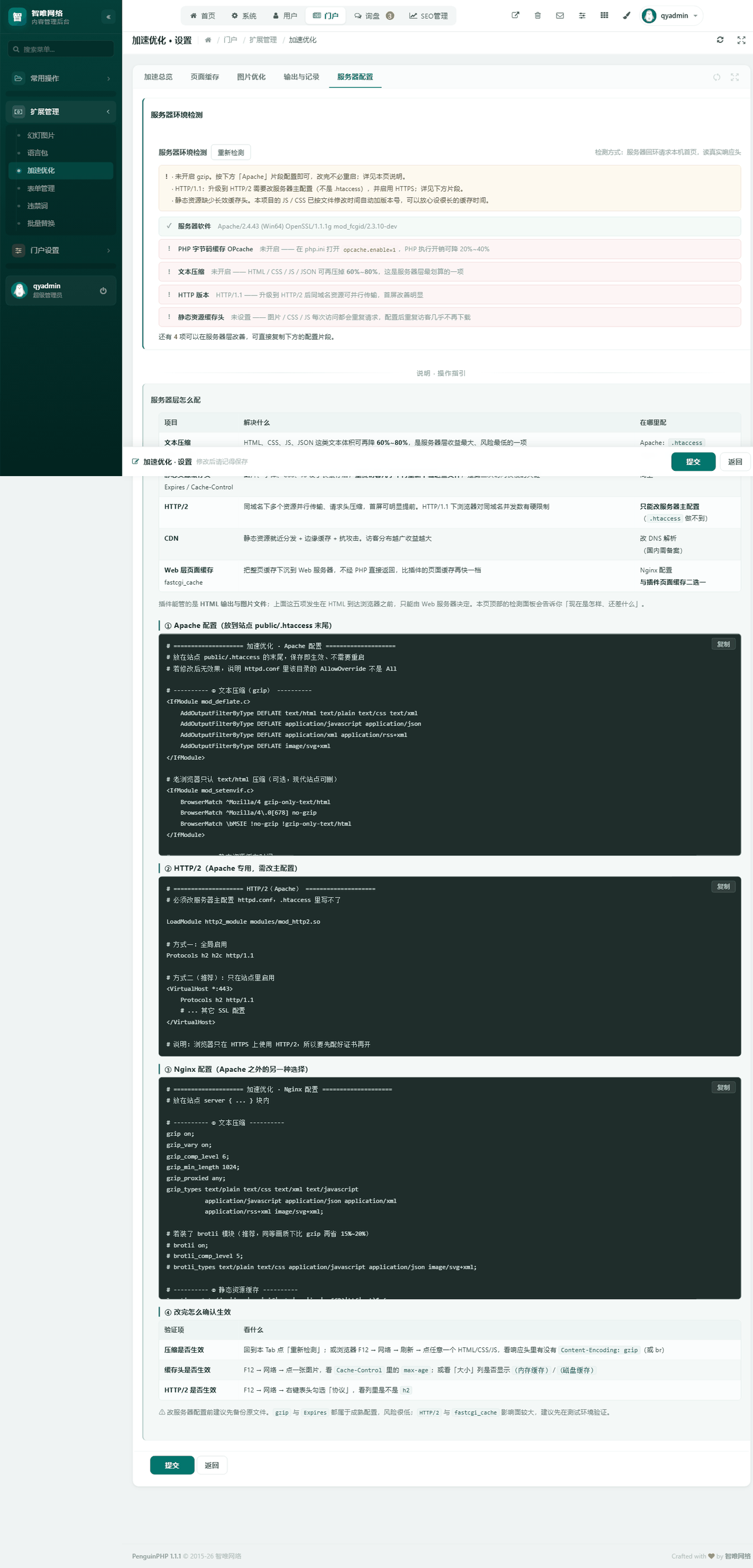This screenshot has height=1568, width=753.
Task: Collapse the 扩展管理 sidebar group
Action: tap(61, 112)
